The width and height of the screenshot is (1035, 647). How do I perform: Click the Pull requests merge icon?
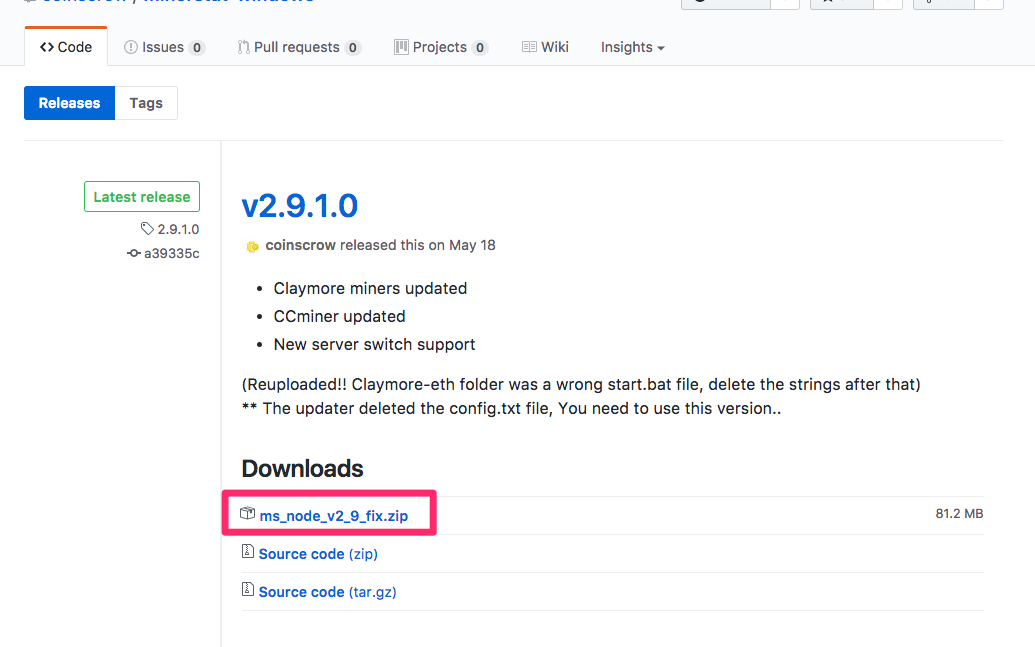tap(243, 47)
